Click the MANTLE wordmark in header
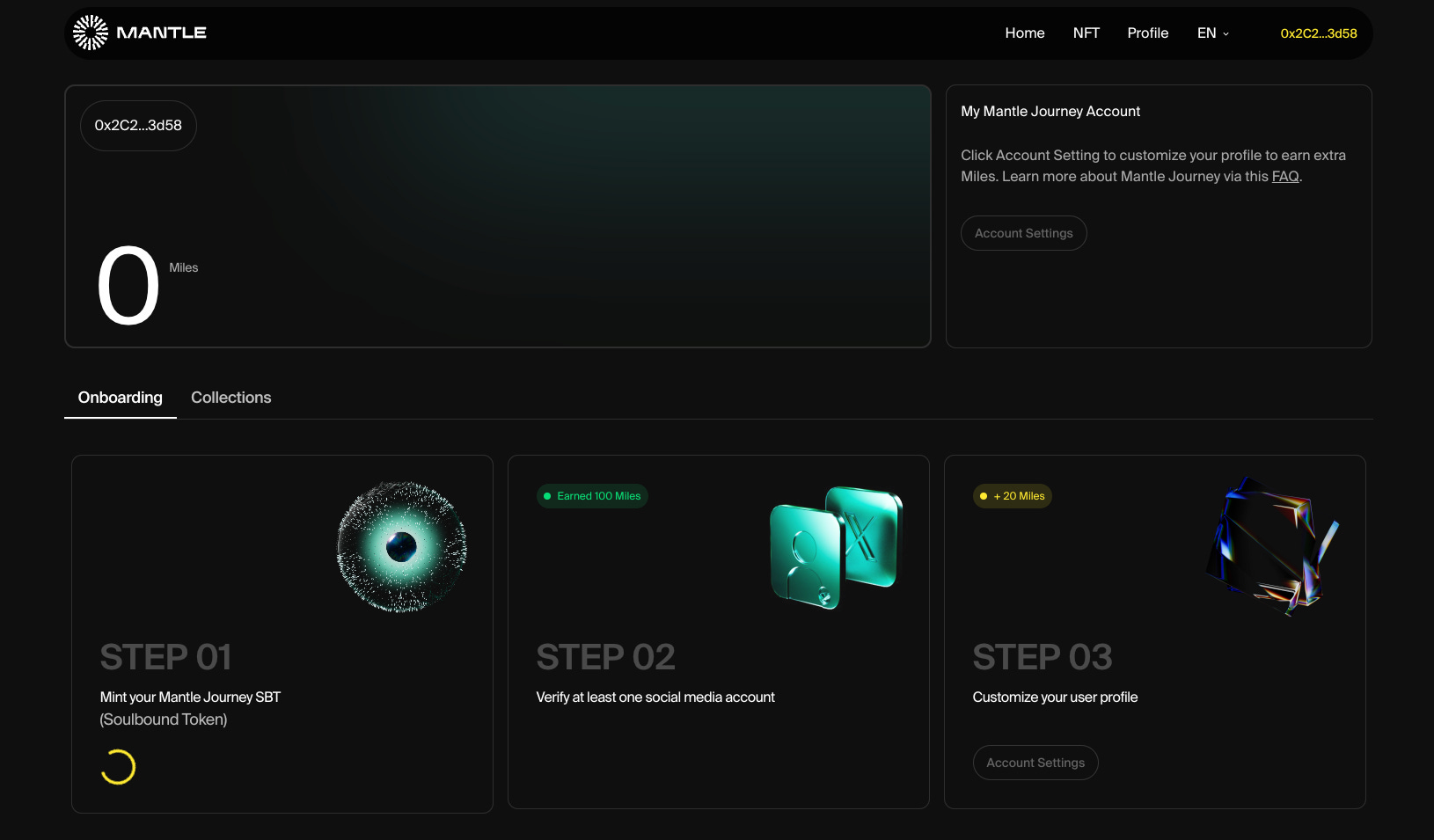 point(161,33)
